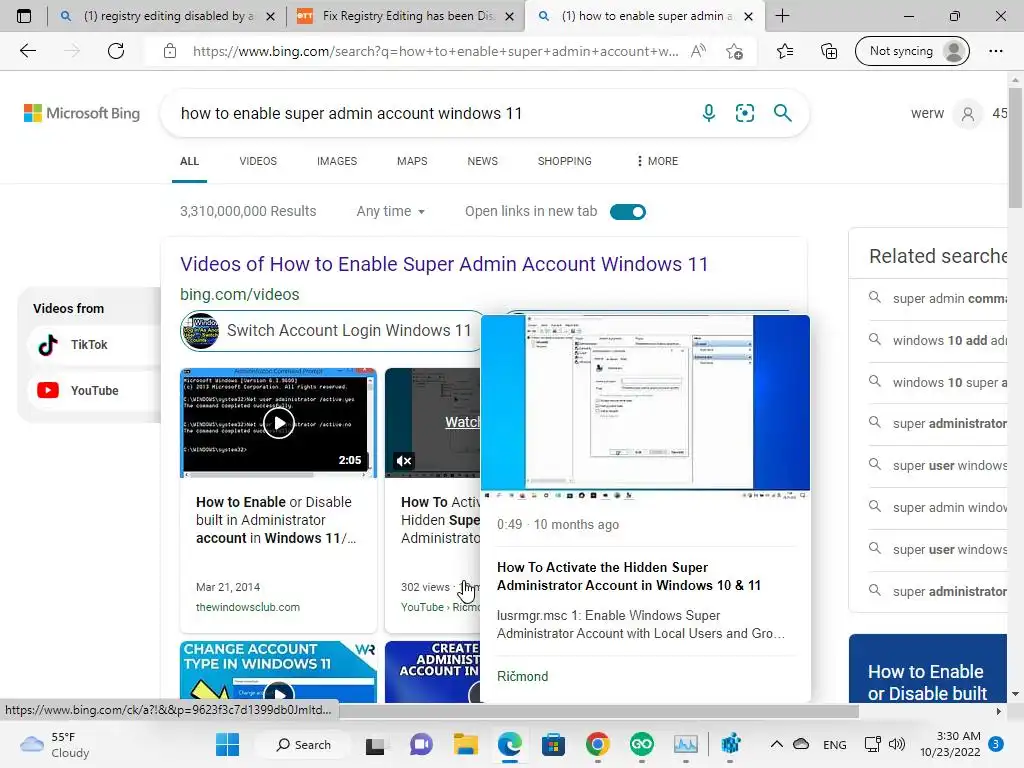Filter videos from TikTok
1024x768 pixels.
(x=91, y=345)
